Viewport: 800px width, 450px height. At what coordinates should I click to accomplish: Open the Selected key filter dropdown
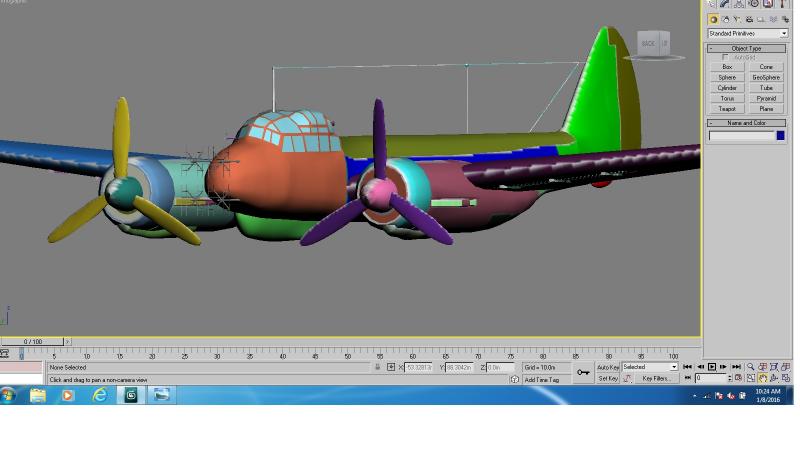tap(649, 367)
